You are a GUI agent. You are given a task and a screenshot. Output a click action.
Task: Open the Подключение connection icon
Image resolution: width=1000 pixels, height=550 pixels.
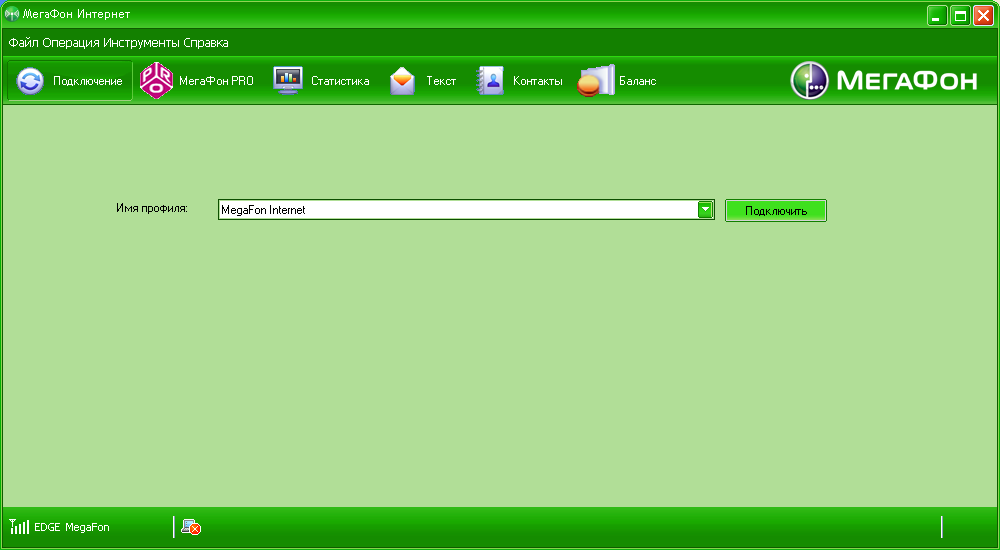click(30, 82)
